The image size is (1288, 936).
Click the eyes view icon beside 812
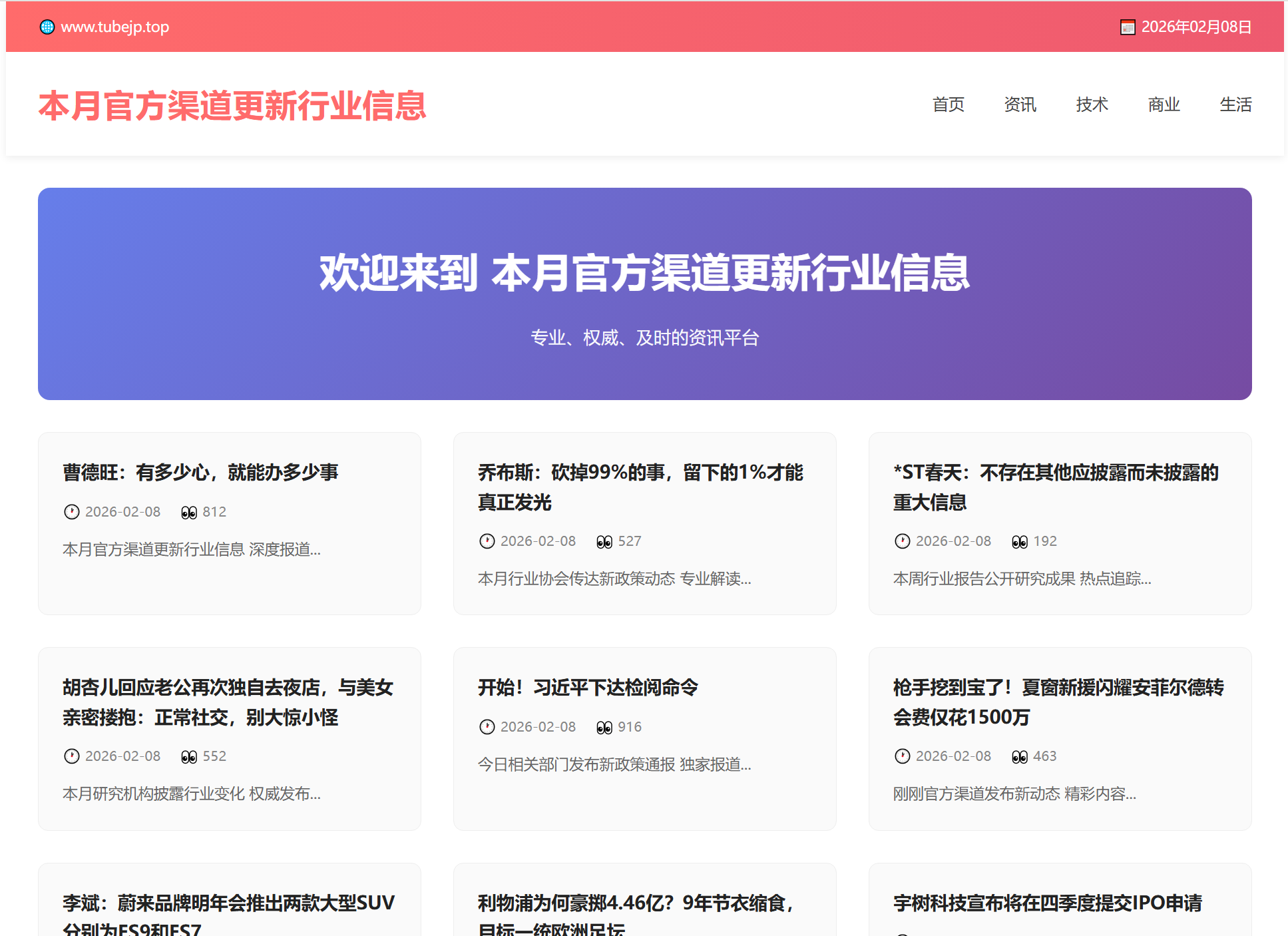click(x=189, y=512)
